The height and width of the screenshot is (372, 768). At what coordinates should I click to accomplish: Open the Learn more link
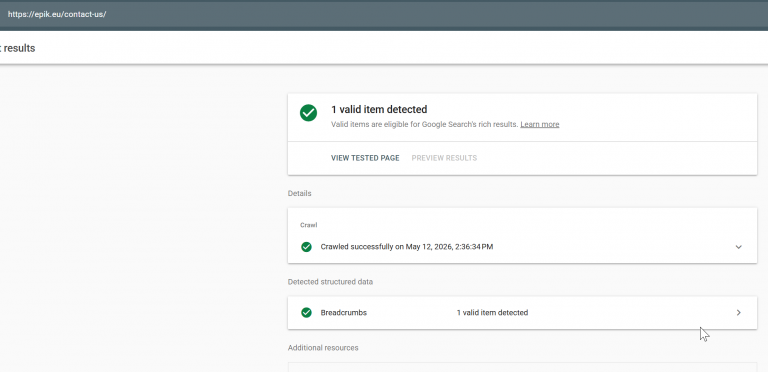click(540, 124)
